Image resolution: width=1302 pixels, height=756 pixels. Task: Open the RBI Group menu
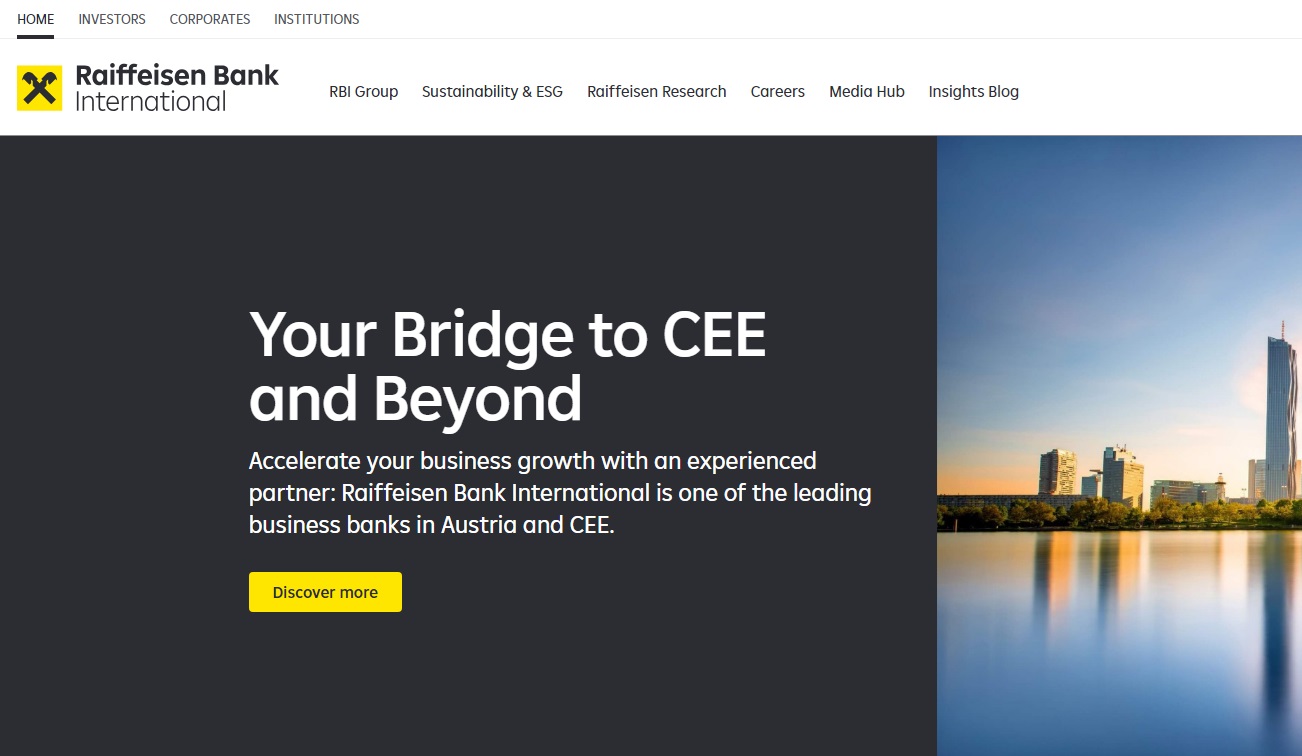click(364, 92)
